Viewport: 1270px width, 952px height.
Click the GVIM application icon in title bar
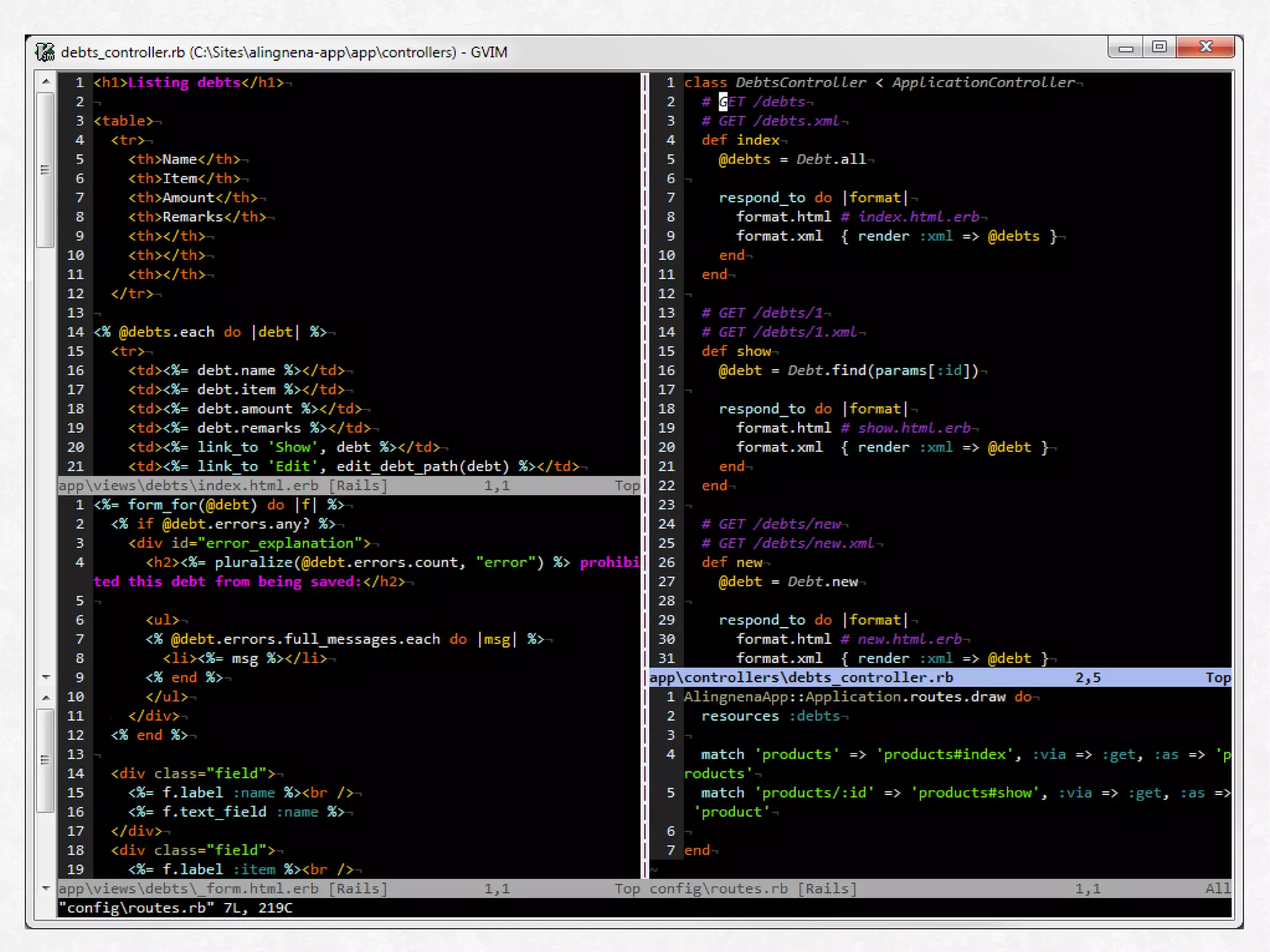pos(45,52)
